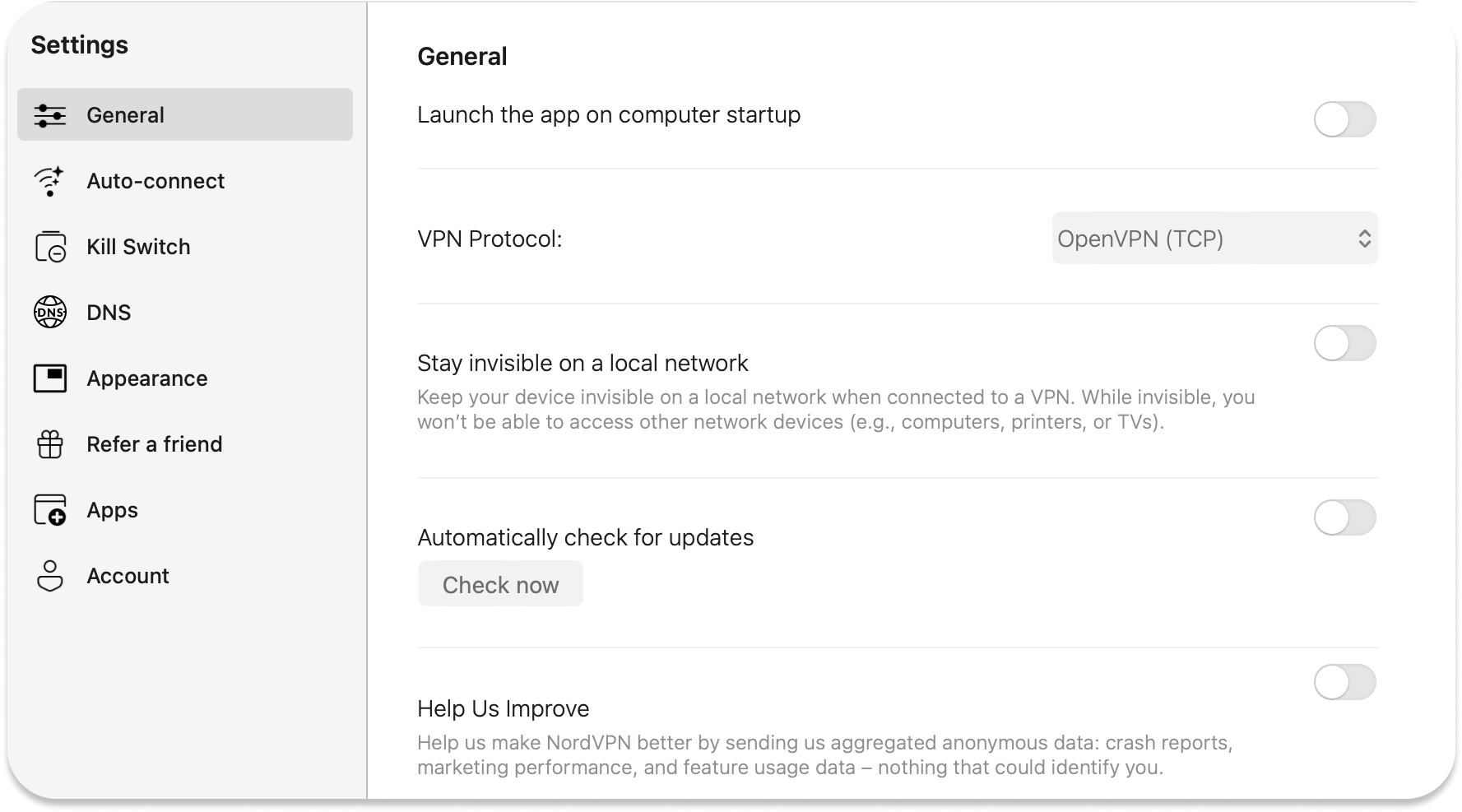The width and height of the screenshot is (1462, 812).
Task: Open the Appearance settings label
Action: point(147,378)
